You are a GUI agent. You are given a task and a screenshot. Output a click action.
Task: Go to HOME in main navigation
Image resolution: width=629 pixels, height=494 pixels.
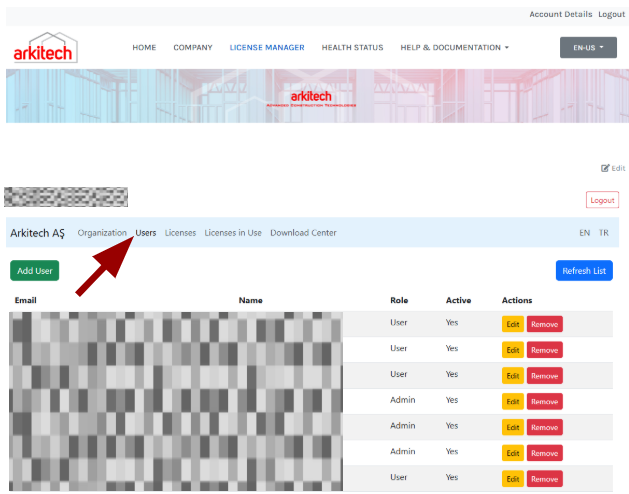(144, 47)
